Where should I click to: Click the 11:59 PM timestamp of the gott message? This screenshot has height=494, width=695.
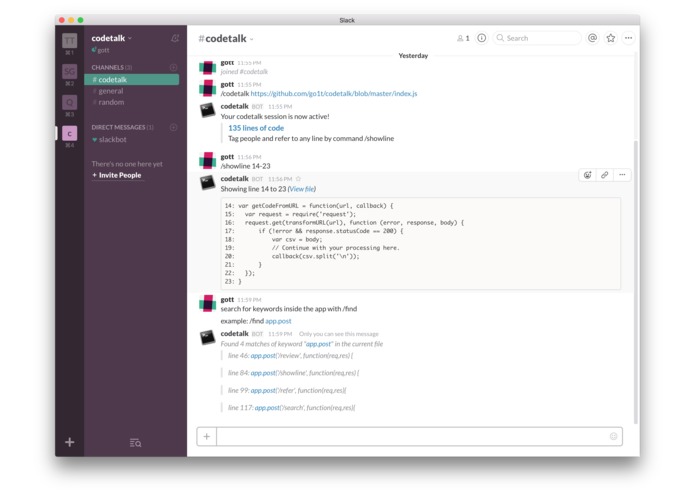pyautogui.click(x=249, y=300)
